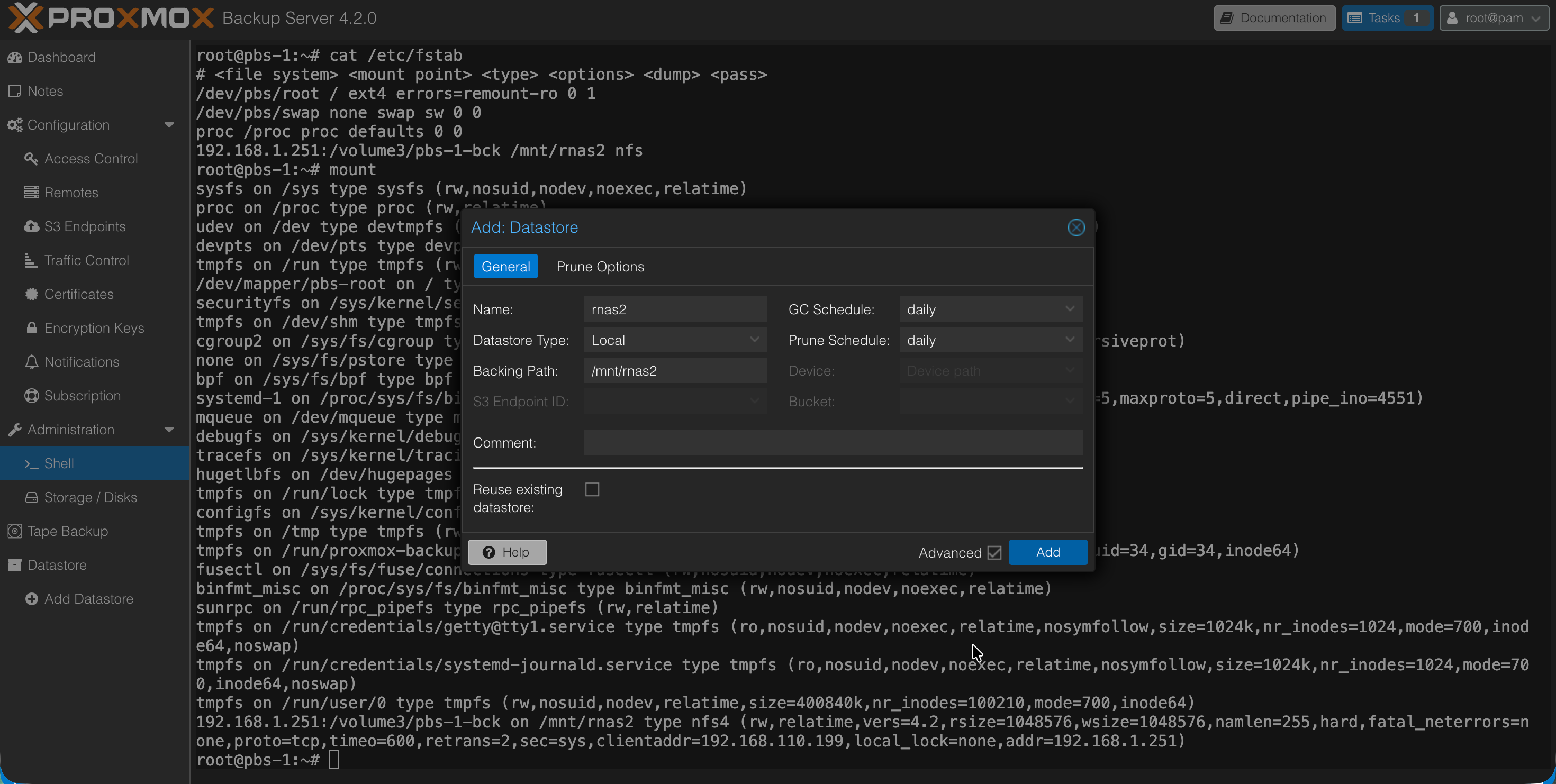The width and height of the screenshot is (1556, 784).
Task: Switch to the General tab
Action: [505, 266]
